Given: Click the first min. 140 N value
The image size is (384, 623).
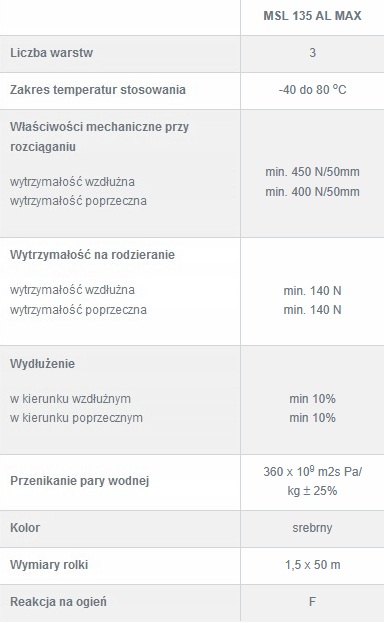Looking at the screenshot, I should (x=312, y=291).
